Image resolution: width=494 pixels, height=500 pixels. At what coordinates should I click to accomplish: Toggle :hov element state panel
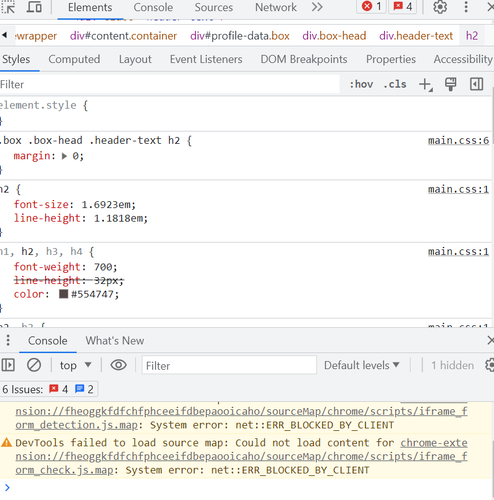pos(361,84)
